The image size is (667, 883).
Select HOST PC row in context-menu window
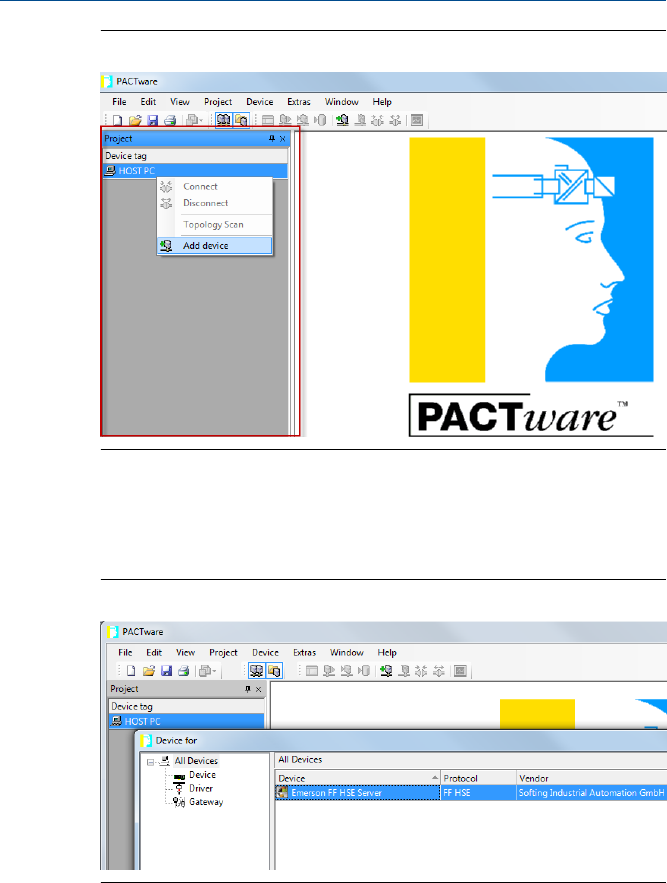195,171
